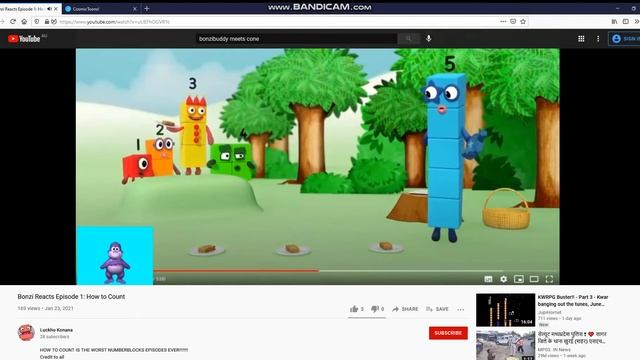640x360 pixels.
Task: Click the video title 'Bonzi Reacts Episode 1: How to Count'
Action: click(71, 297)
